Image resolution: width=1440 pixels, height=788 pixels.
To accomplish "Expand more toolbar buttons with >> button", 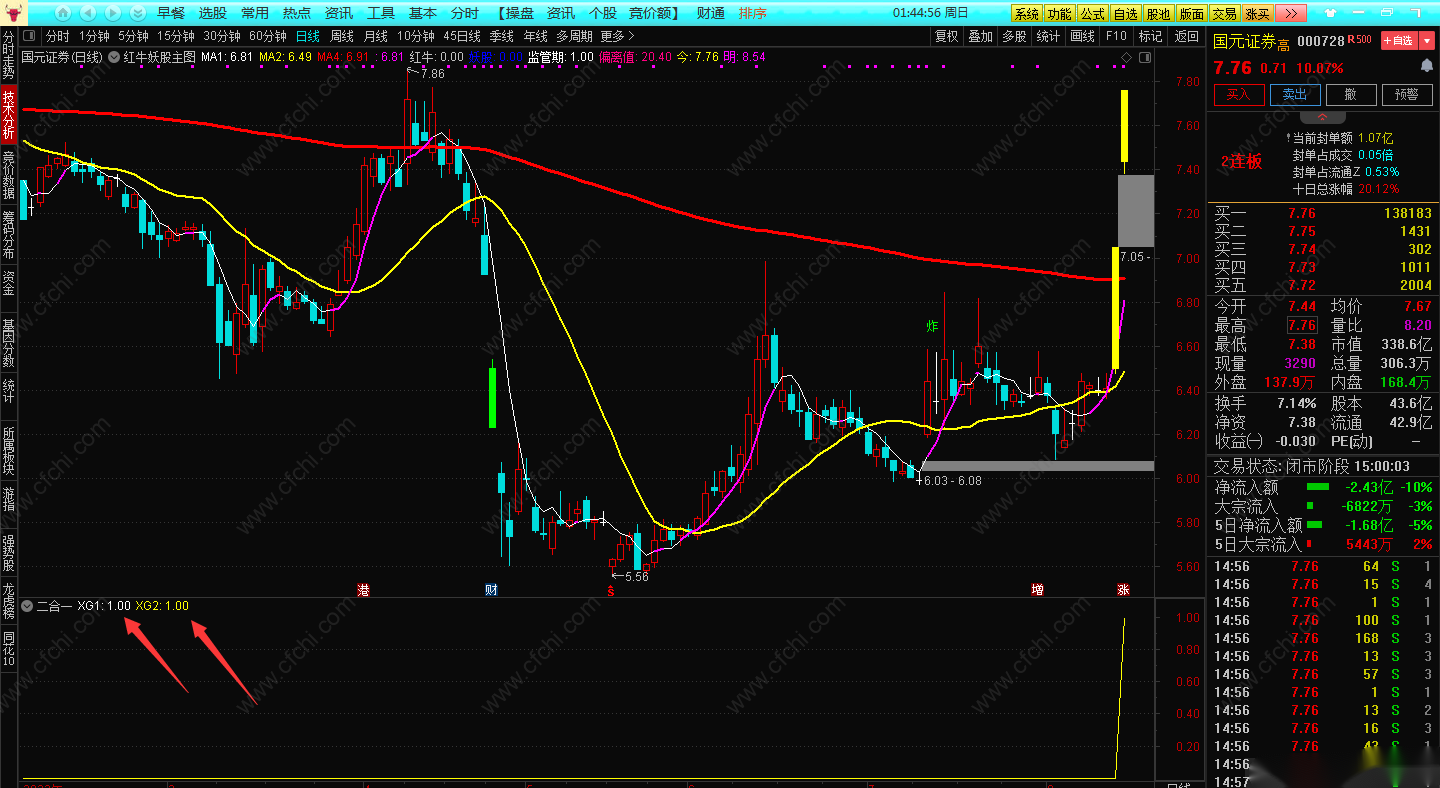I will (1291, 13).
